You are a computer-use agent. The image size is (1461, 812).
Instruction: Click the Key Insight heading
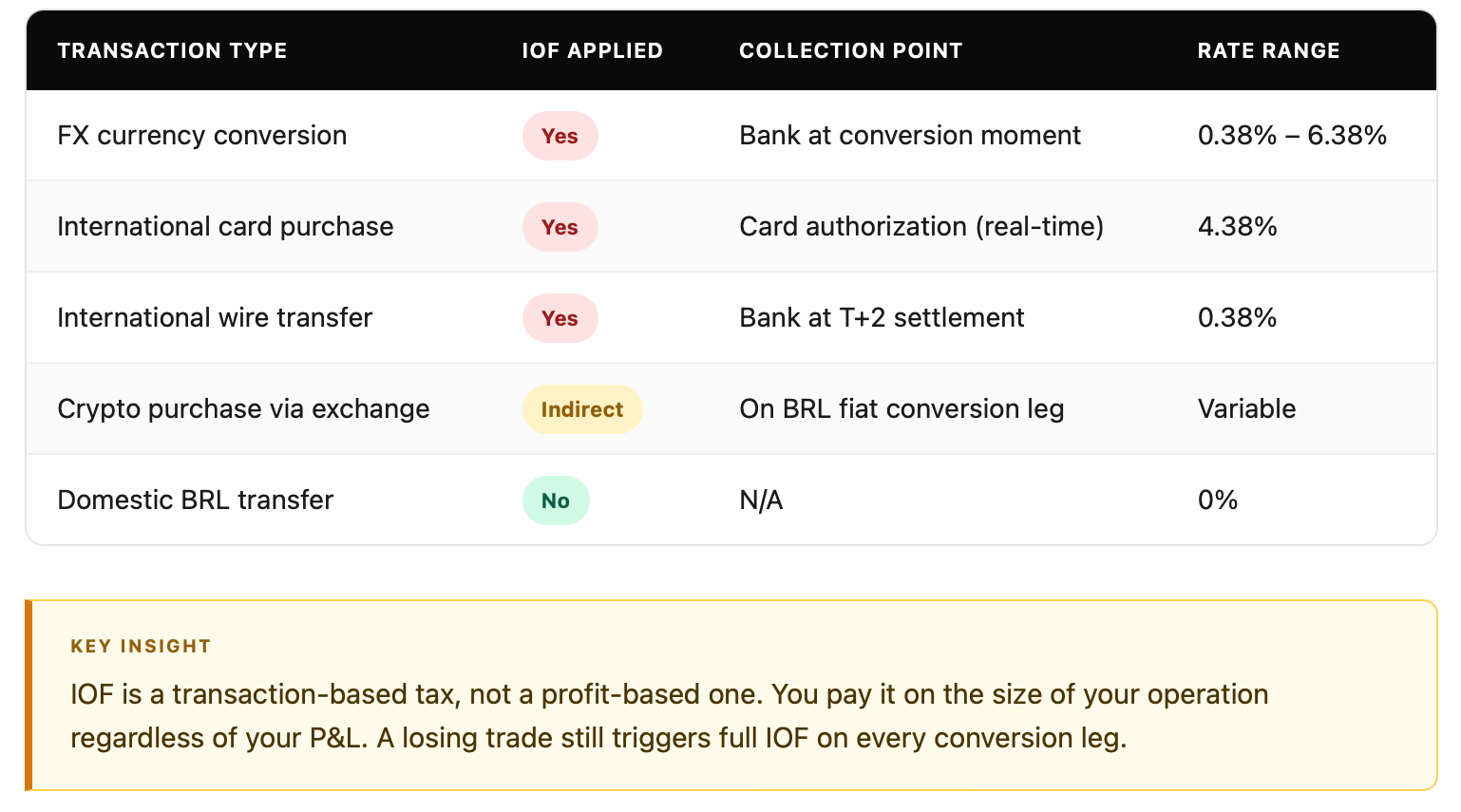tap(141, 647)
